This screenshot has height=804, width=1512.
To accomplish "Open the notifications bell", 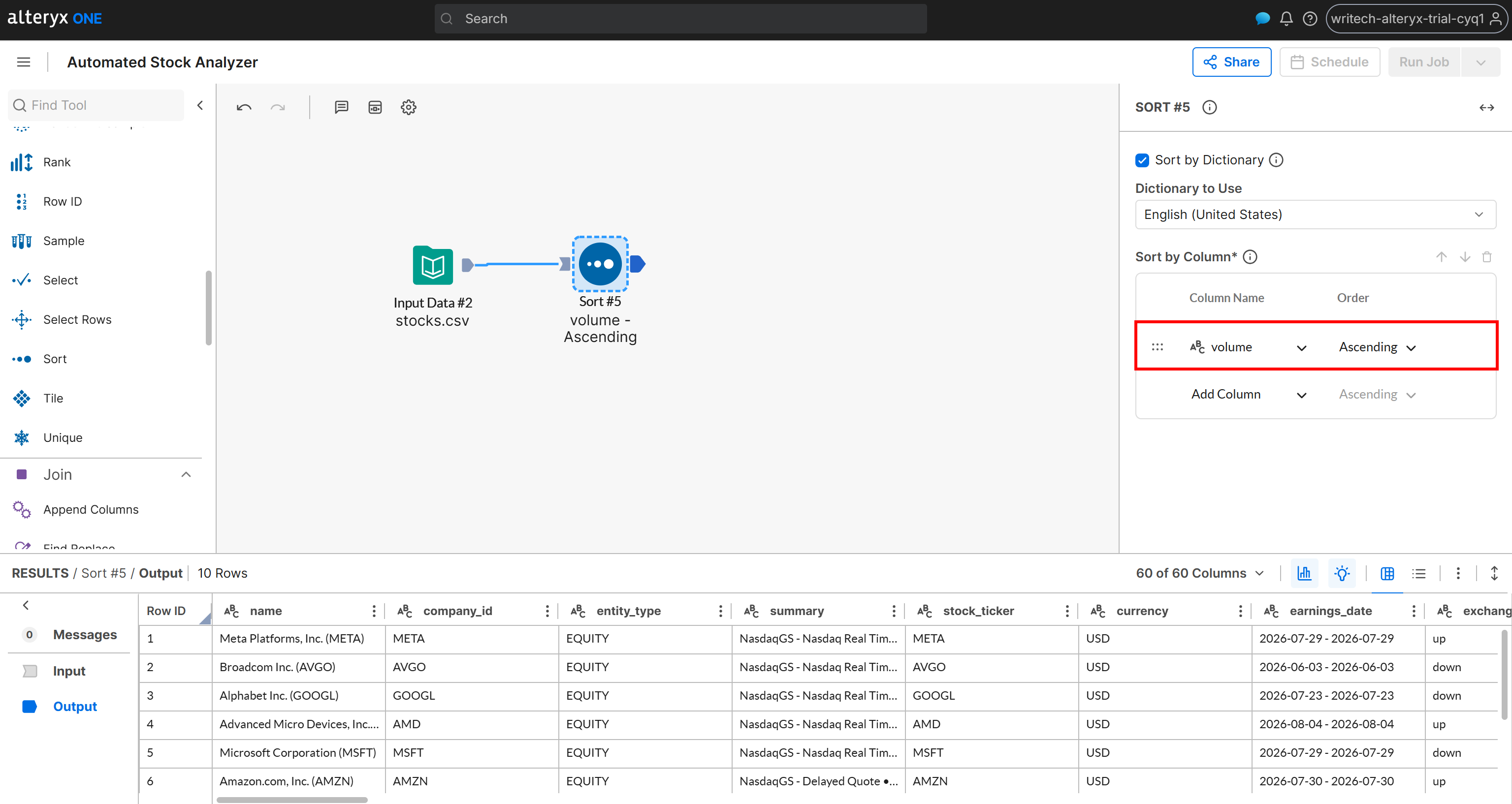I will [x=1286, y=19].
